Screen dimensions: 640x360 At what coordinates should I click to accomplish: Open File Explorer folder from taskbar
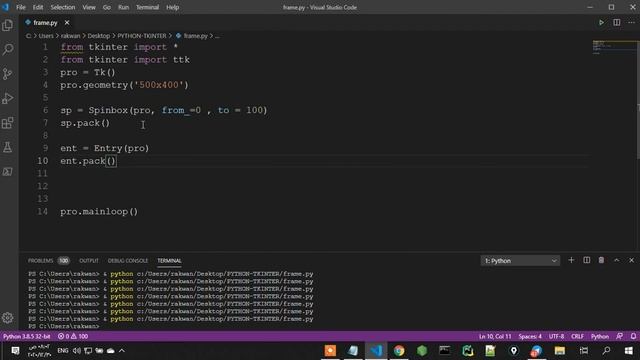click(x=560, y=351)
